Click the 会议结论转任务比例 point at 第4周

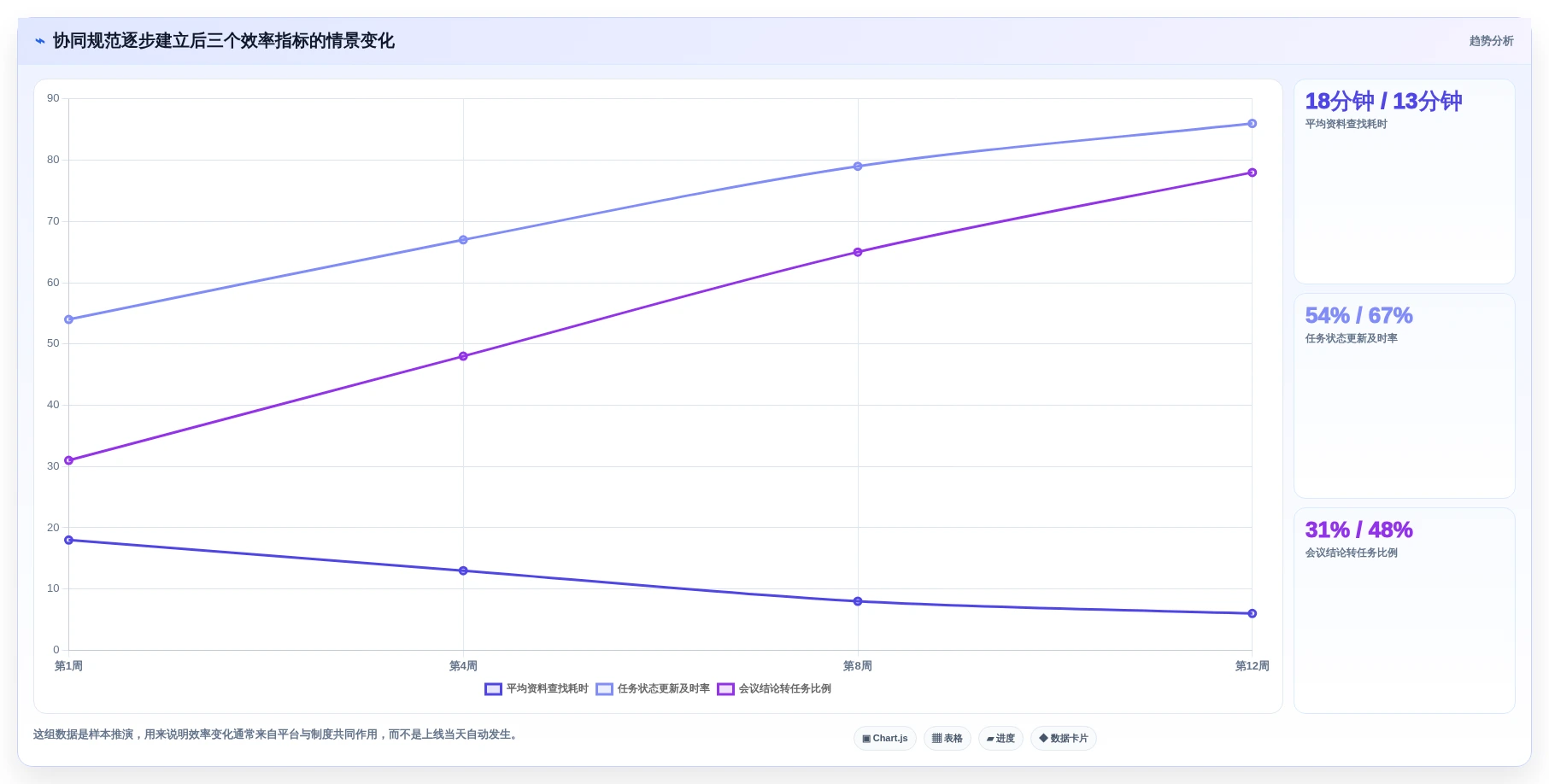(x=463, y=356)
